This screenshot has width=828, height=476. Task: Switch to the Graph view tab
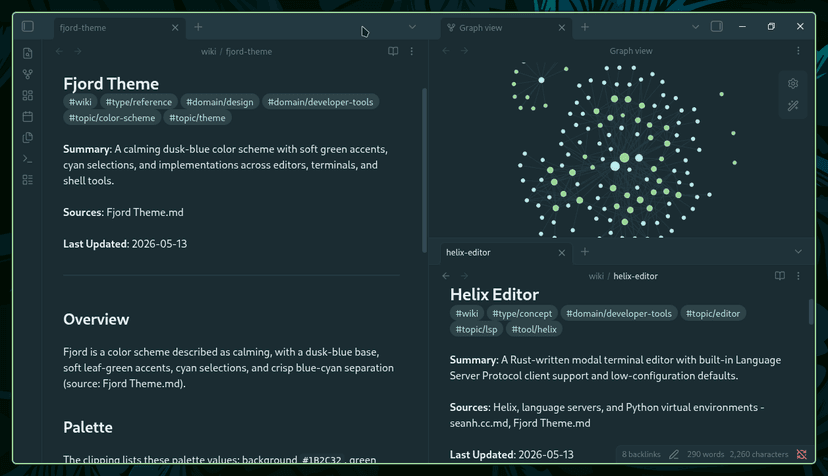(505, 27)
